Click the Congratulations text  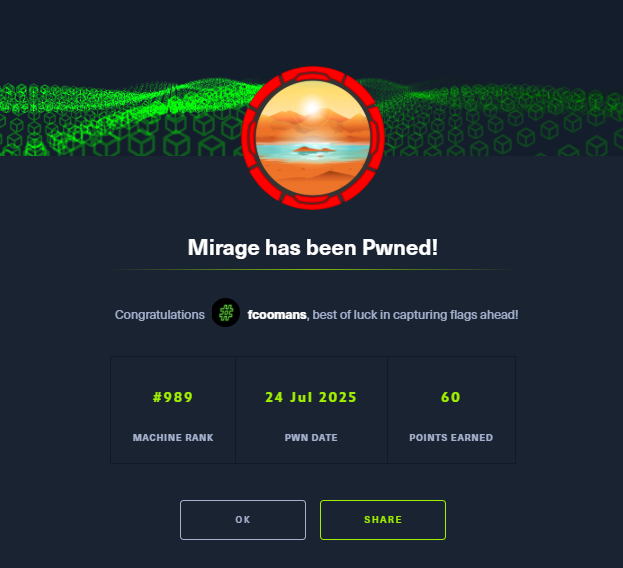click(160, 315)
